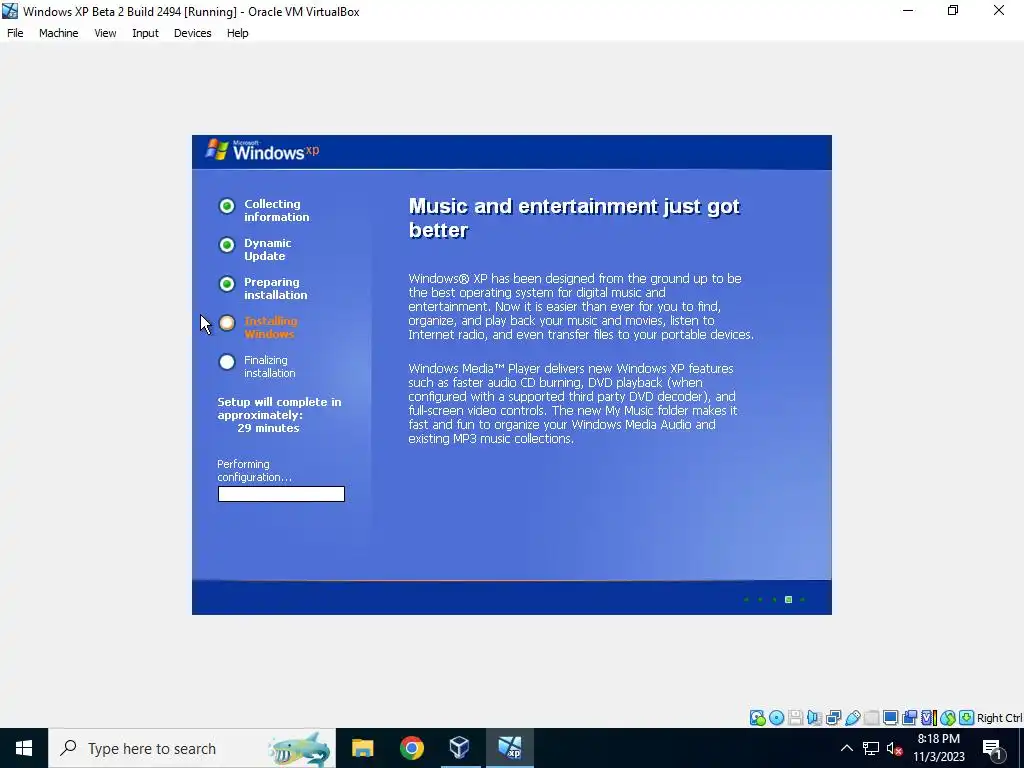This screenshot has width=1024, height=768.
Task: Click the virtual display monitor status icon
Action: pos(890,718)
